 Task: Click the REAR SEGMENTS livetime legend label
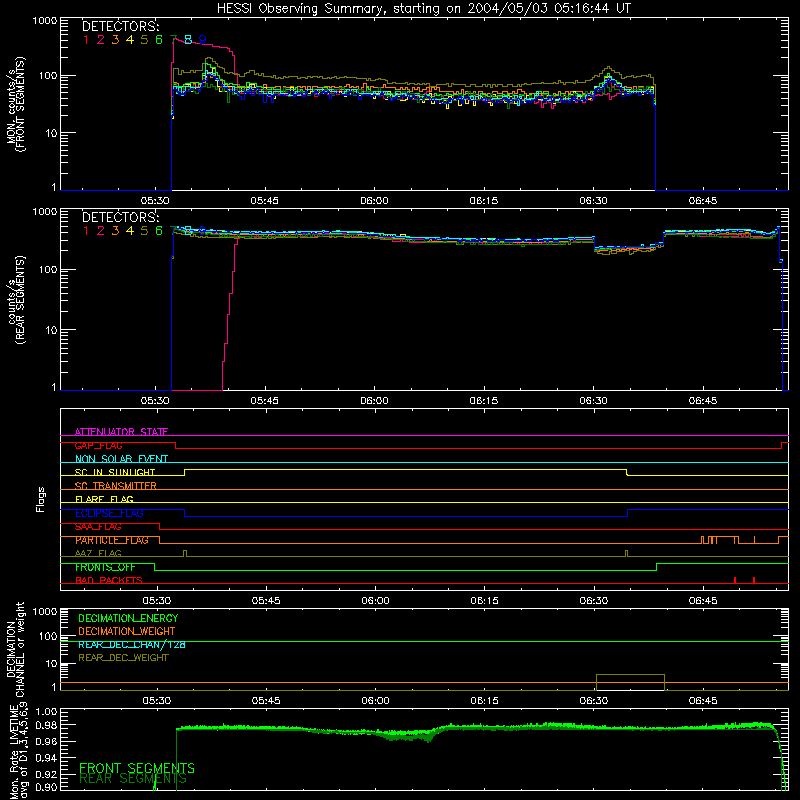pyautogui.click(x=133, y=779)
